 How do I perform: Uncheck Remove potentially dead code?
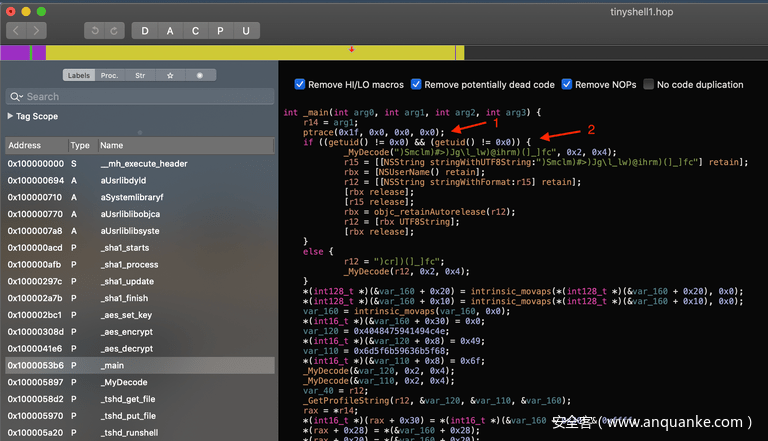[416, 85]
